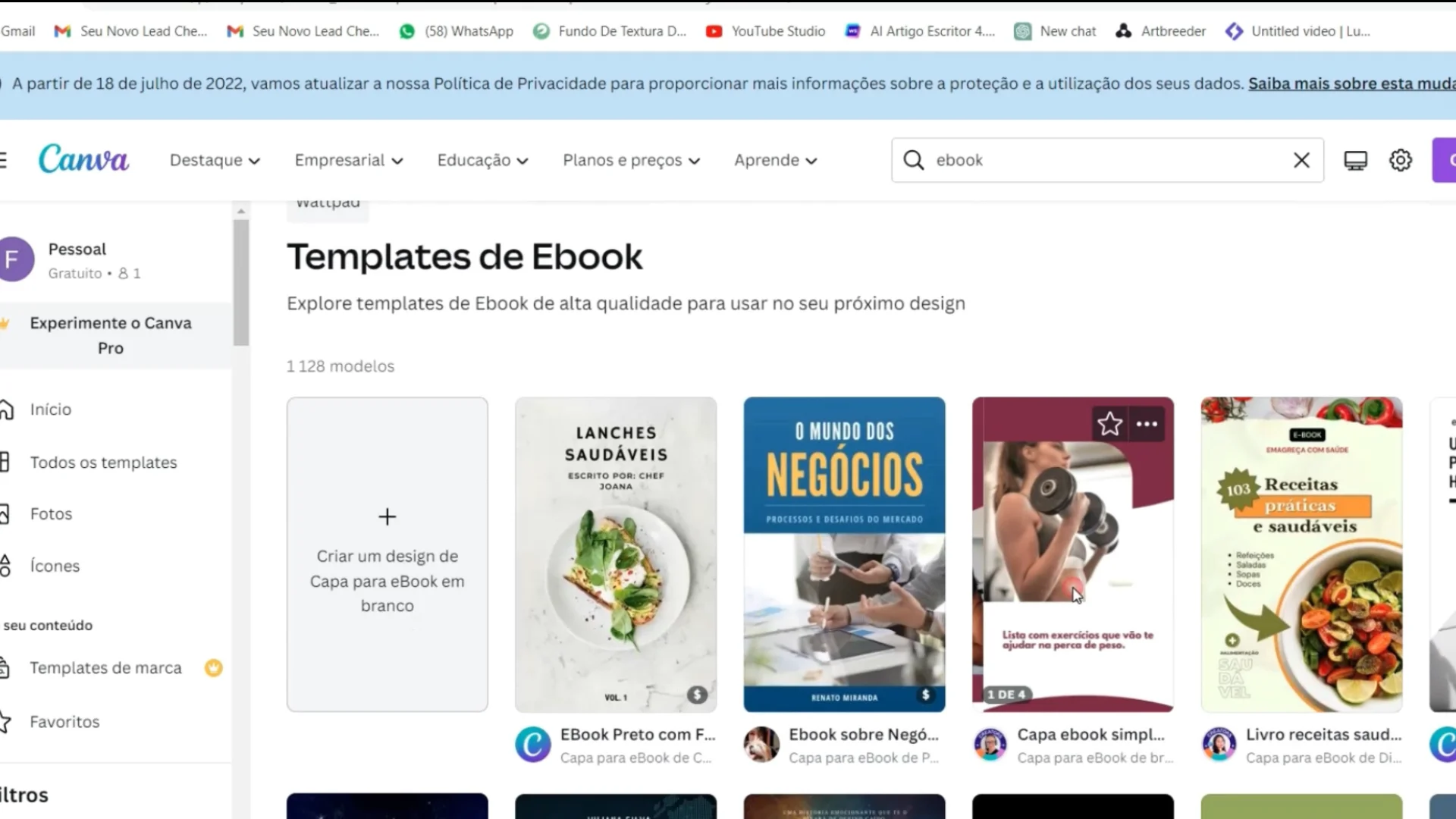The image size is (1456, 819).
Task: Click the EBook Preto com F... title
Action: 638,734
